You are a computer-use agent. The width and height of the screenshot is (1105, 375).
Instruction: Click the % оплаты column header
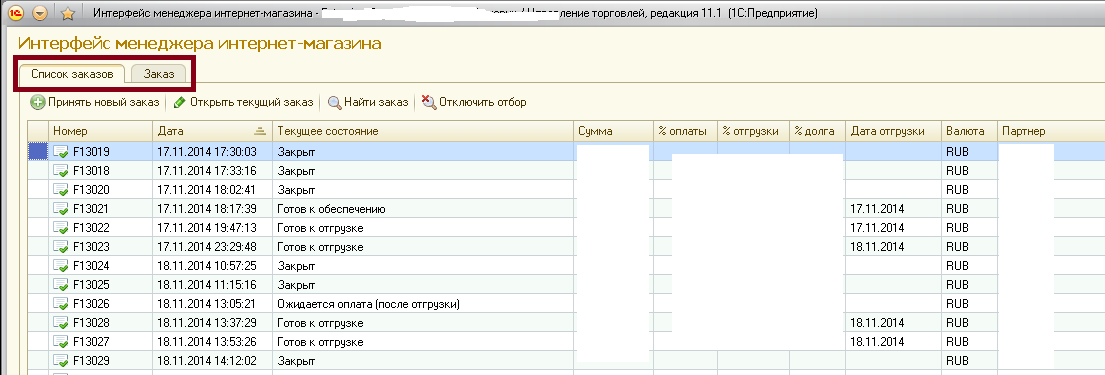point(686,131)
